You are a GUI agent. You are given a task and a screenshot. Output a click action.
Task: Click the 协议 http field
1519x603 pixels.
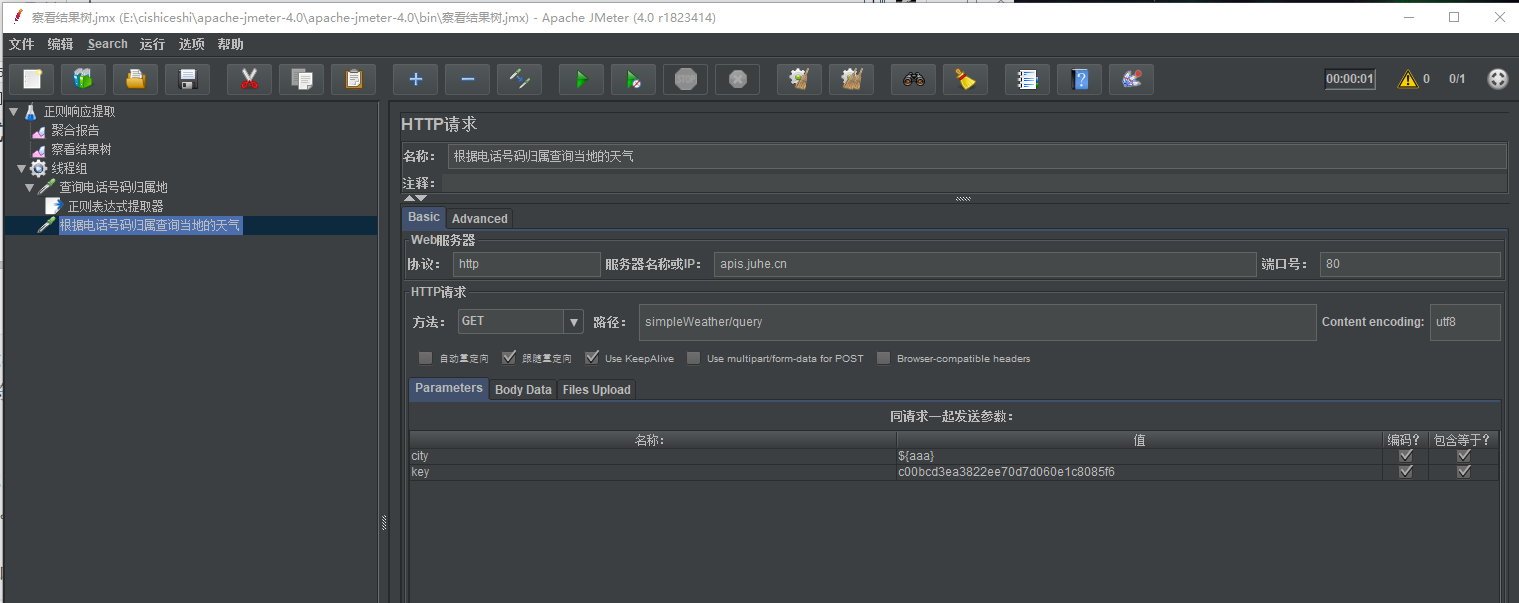pyautogui.click(x=526, y=264)
